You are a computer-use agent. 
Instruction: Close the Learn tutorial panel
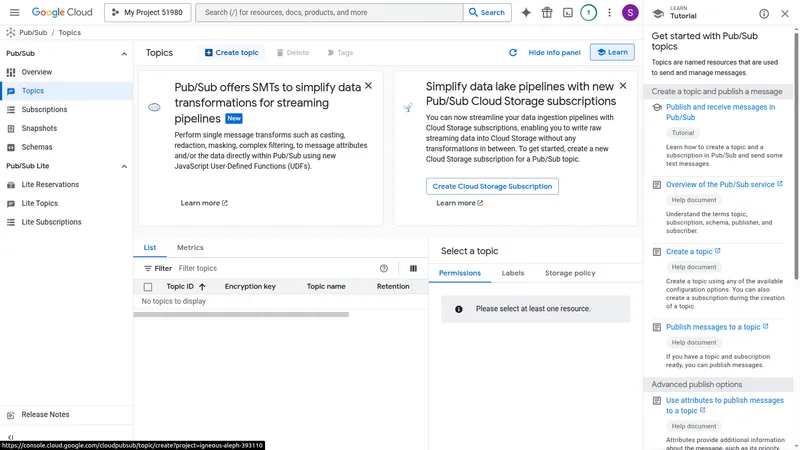pos(785,14)
